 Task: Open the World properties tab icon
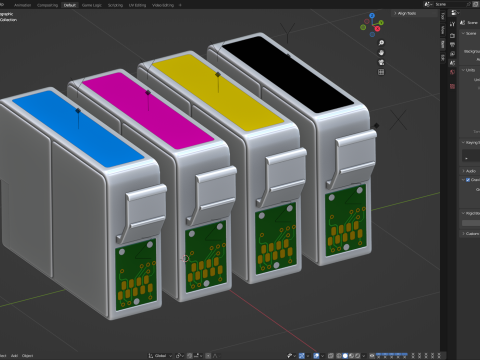[x=452, y=72]
